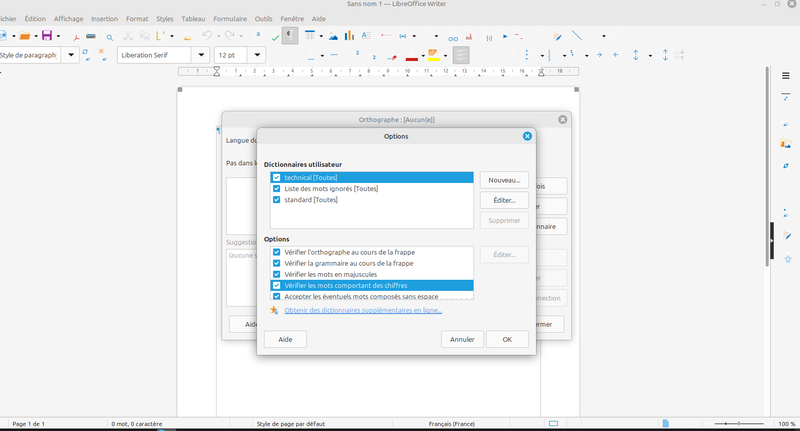Open the Outils menu
This screenshot has width=800, height=431.
click(x=263, y=18)
